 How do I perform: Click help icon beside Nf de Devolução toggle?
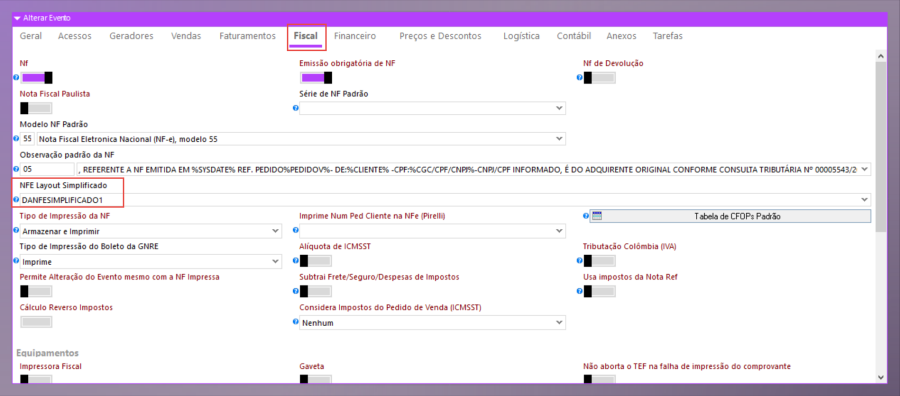pyautogui.click(x=580, y=77)
